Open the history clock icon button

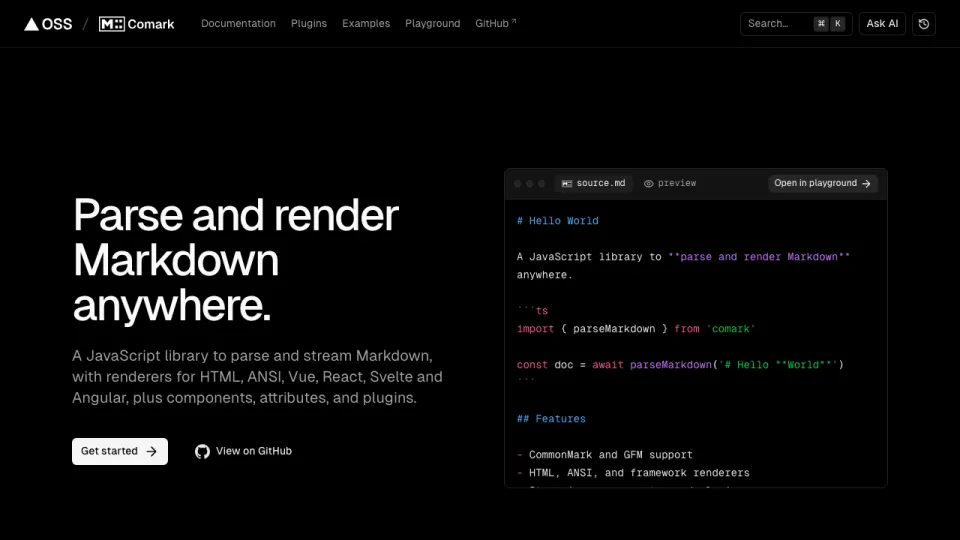pos(924,24)
